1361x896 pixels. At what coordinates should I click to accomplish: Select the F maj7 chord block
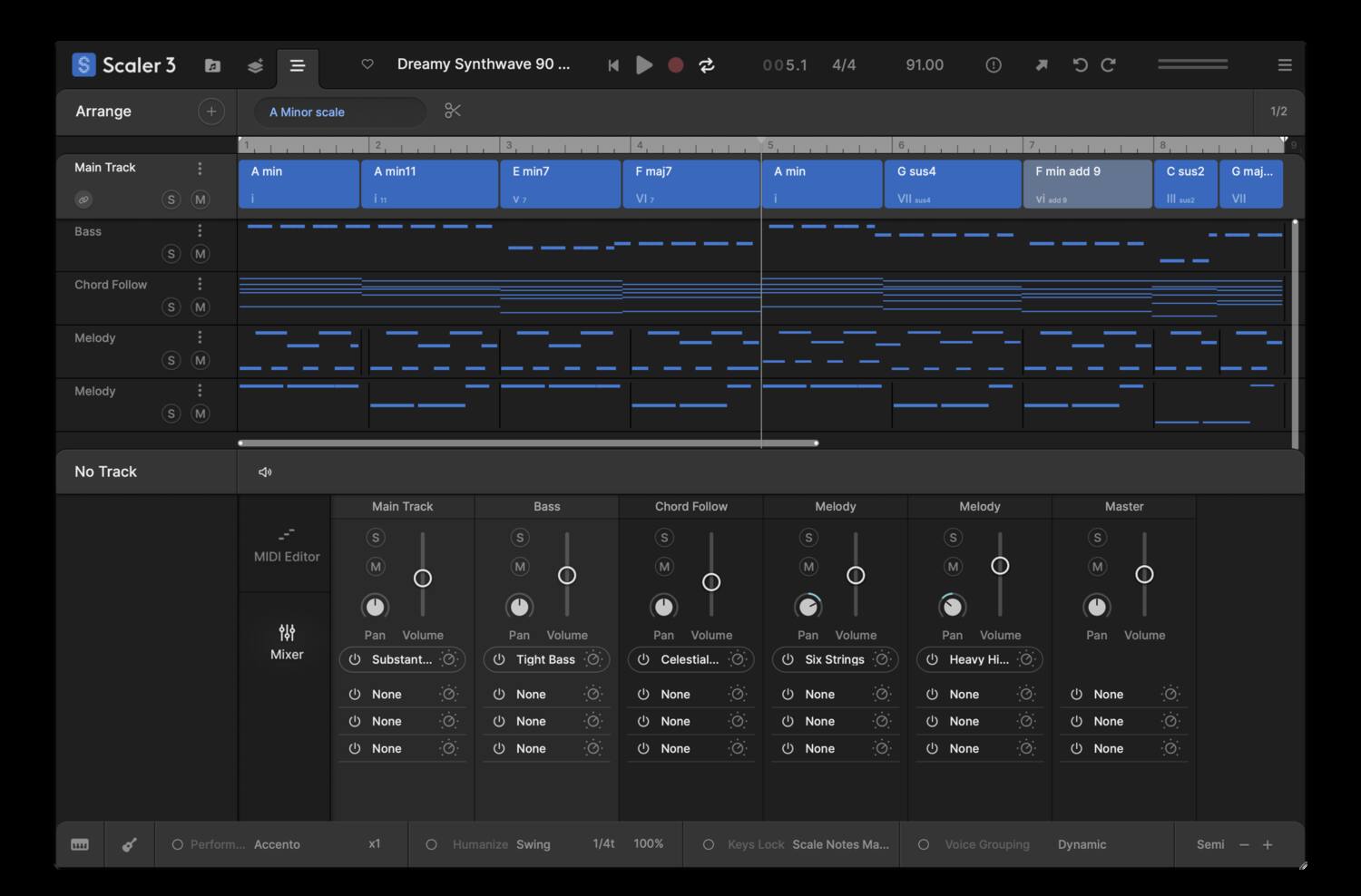tap(690, 183)
